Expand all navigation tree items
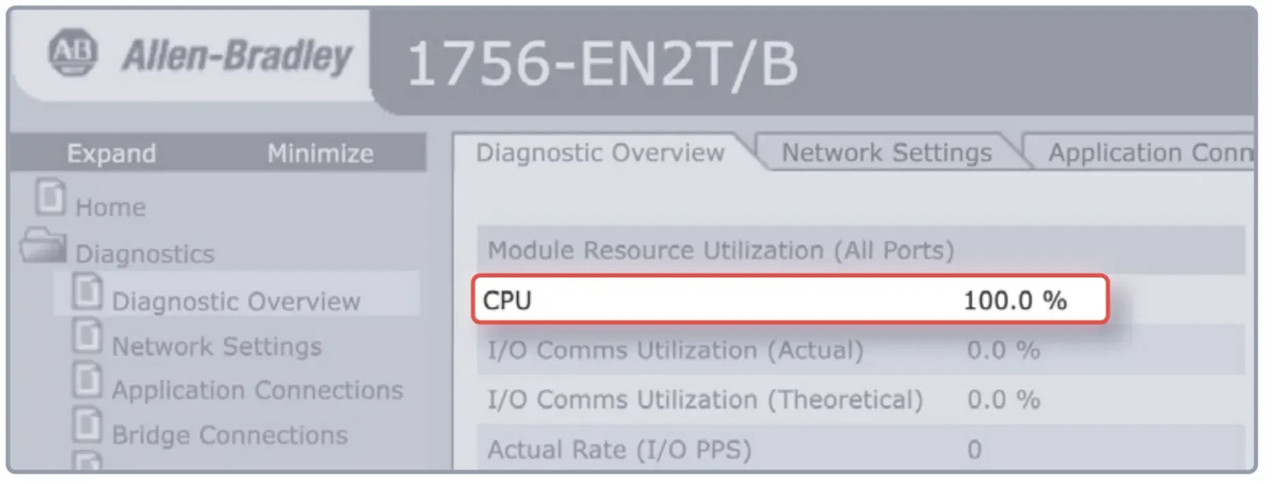The image size is (1280, 484). (111, 154)
